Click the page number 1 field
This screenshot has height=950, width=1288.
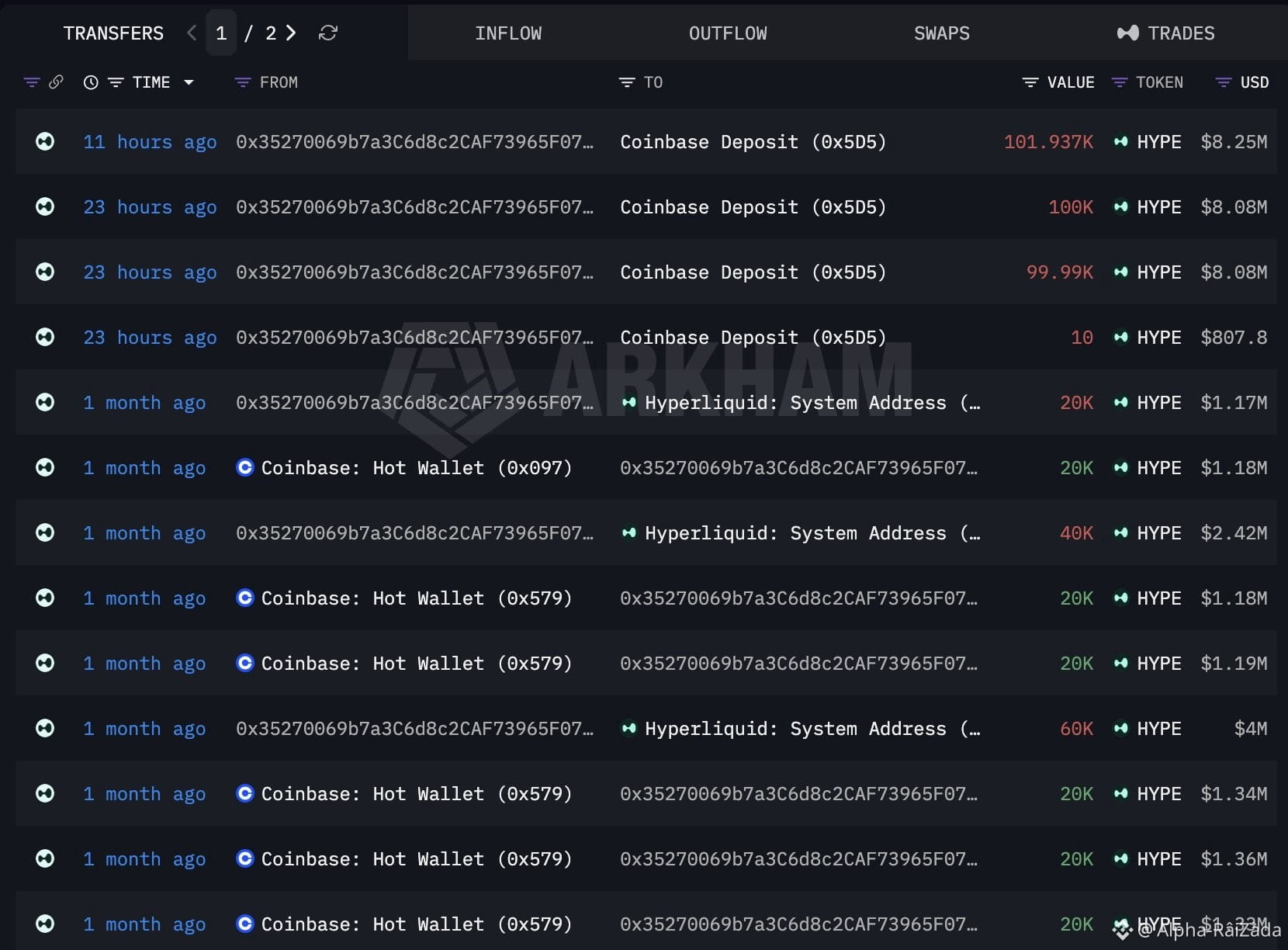221,33
